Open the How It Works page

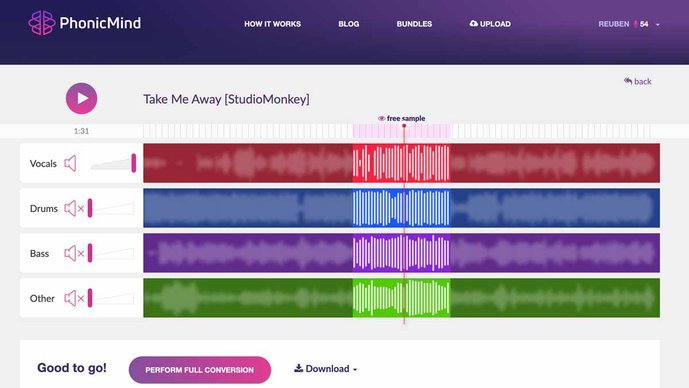coord(272,24)
